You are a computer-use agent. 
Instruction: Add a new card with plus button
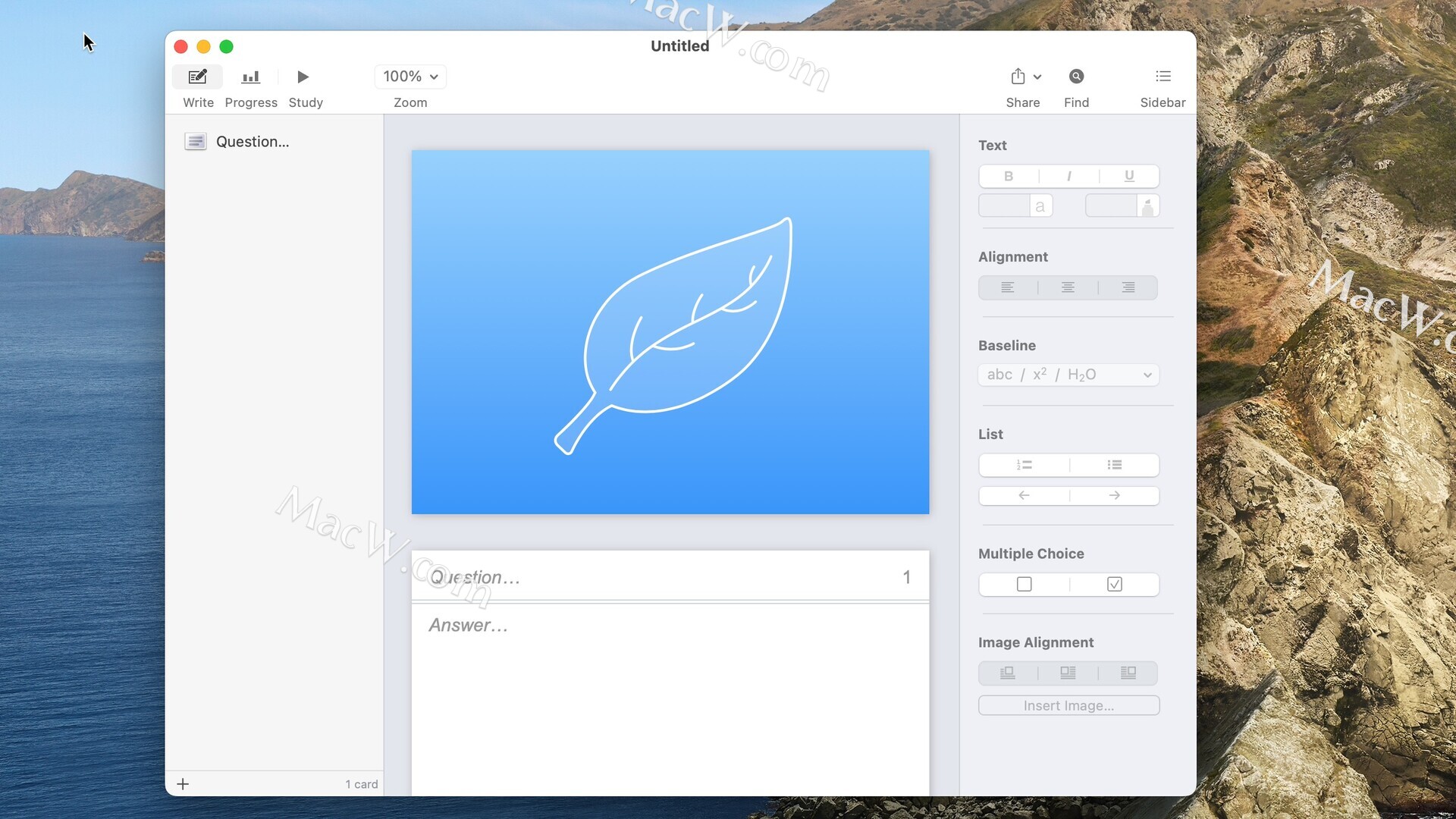[183, 784]
